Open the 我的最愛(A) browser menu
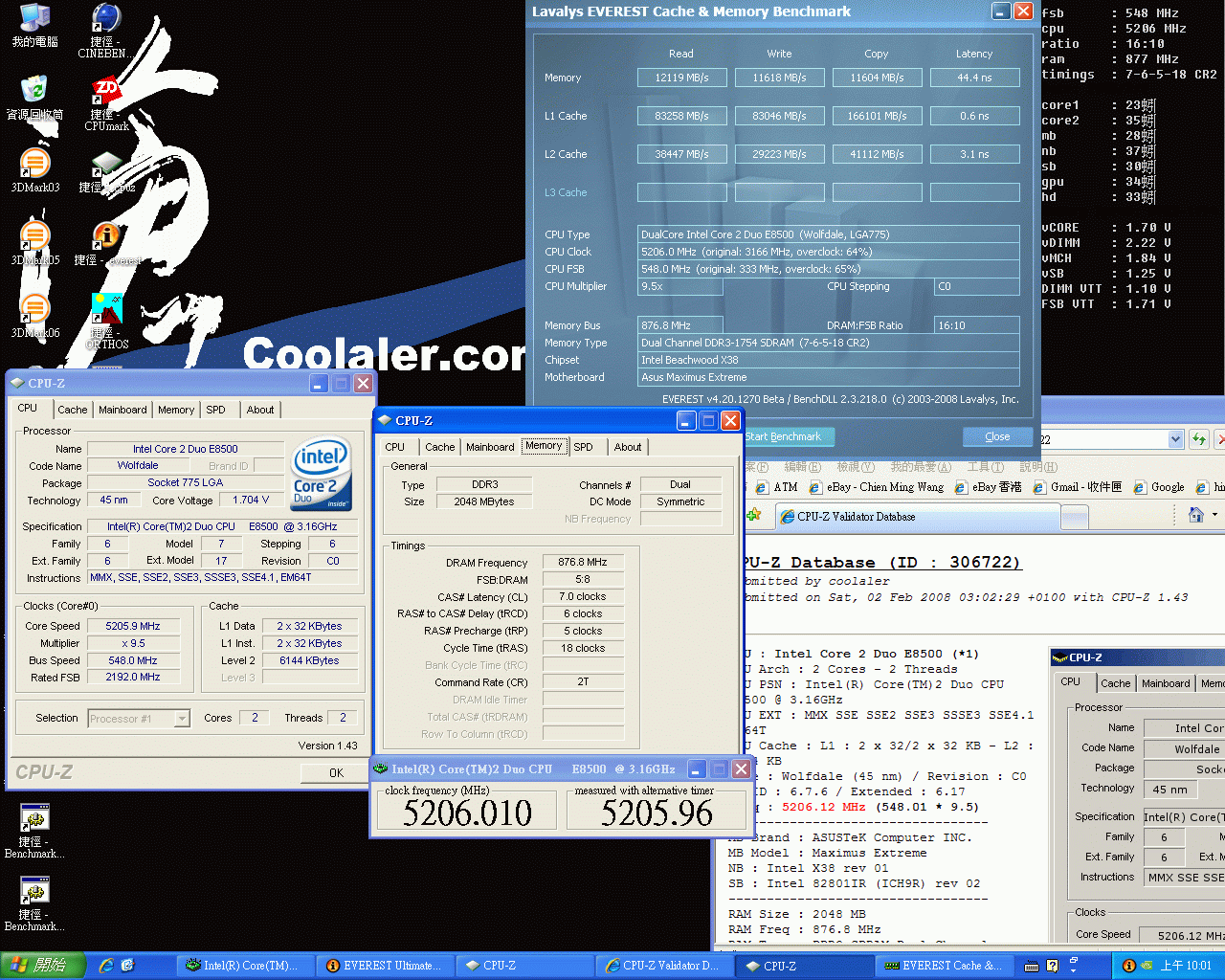Screen dimensions: 1225x980 [921, 467]
